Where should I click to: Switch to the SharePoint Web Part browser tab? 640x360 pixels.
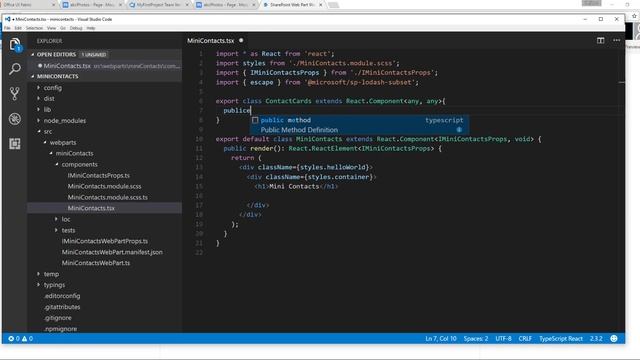click(292, 4)
